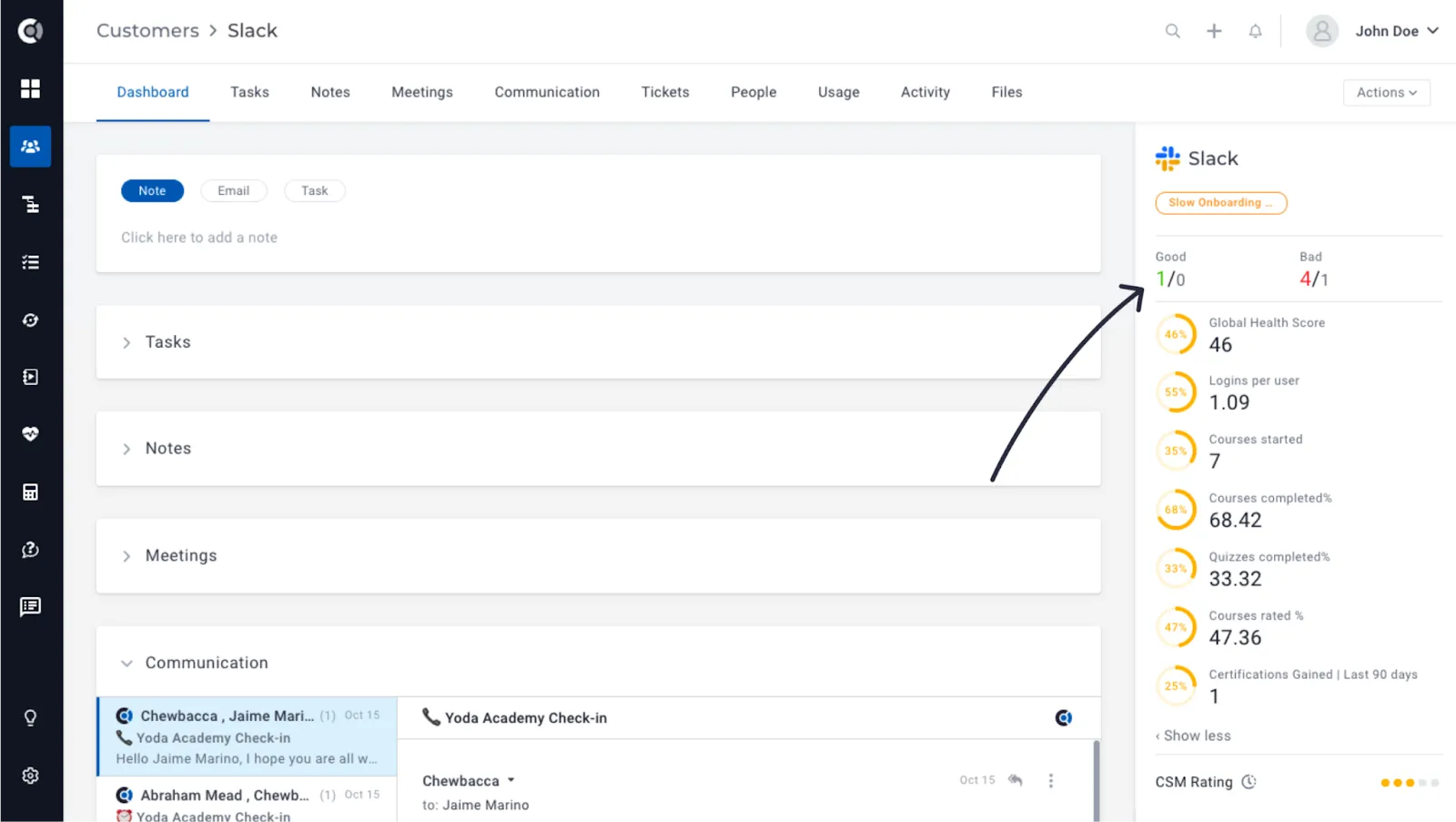Open the dashboard grid icon in sidebar
This screenshot has height=822, width=1456.
tap(30, 88)
